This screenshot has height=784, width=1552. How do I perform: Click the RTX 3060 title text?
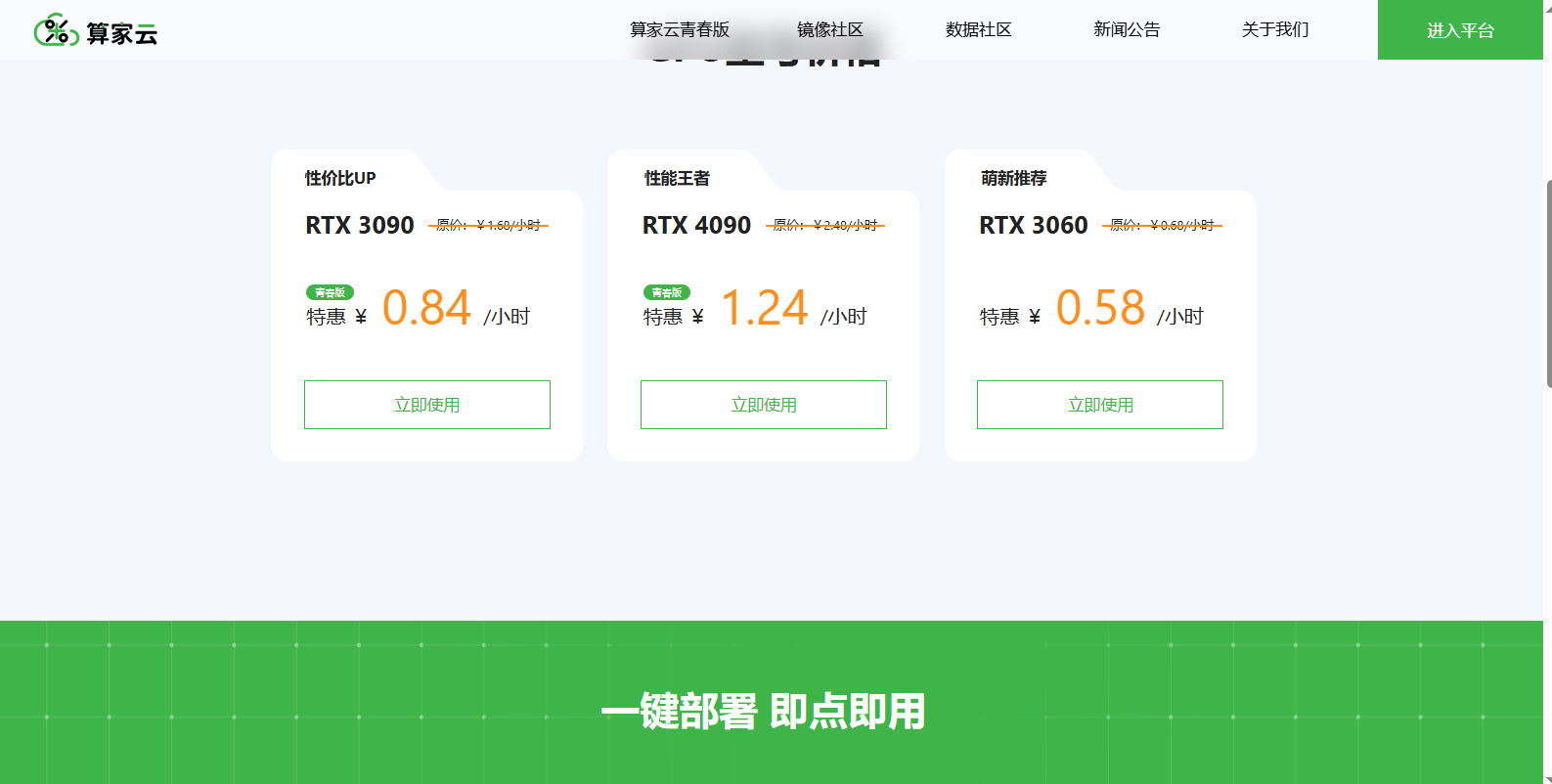click(x=1034, y=226)
